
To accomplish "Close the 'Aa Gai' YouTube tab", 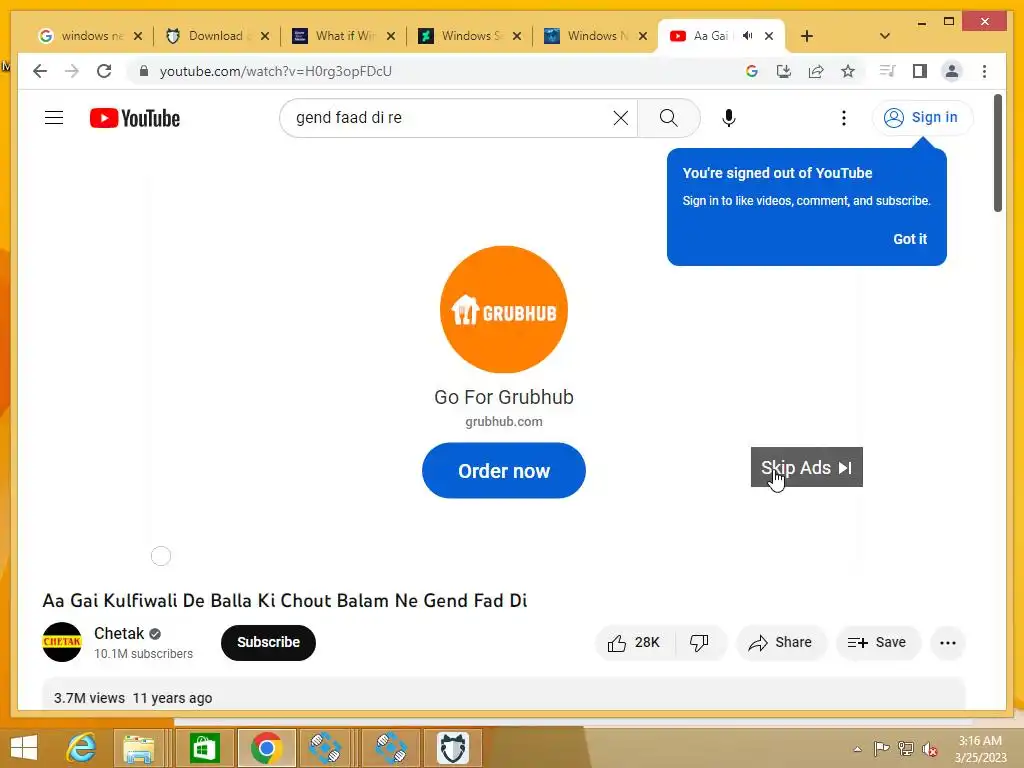I will [769, 36].
